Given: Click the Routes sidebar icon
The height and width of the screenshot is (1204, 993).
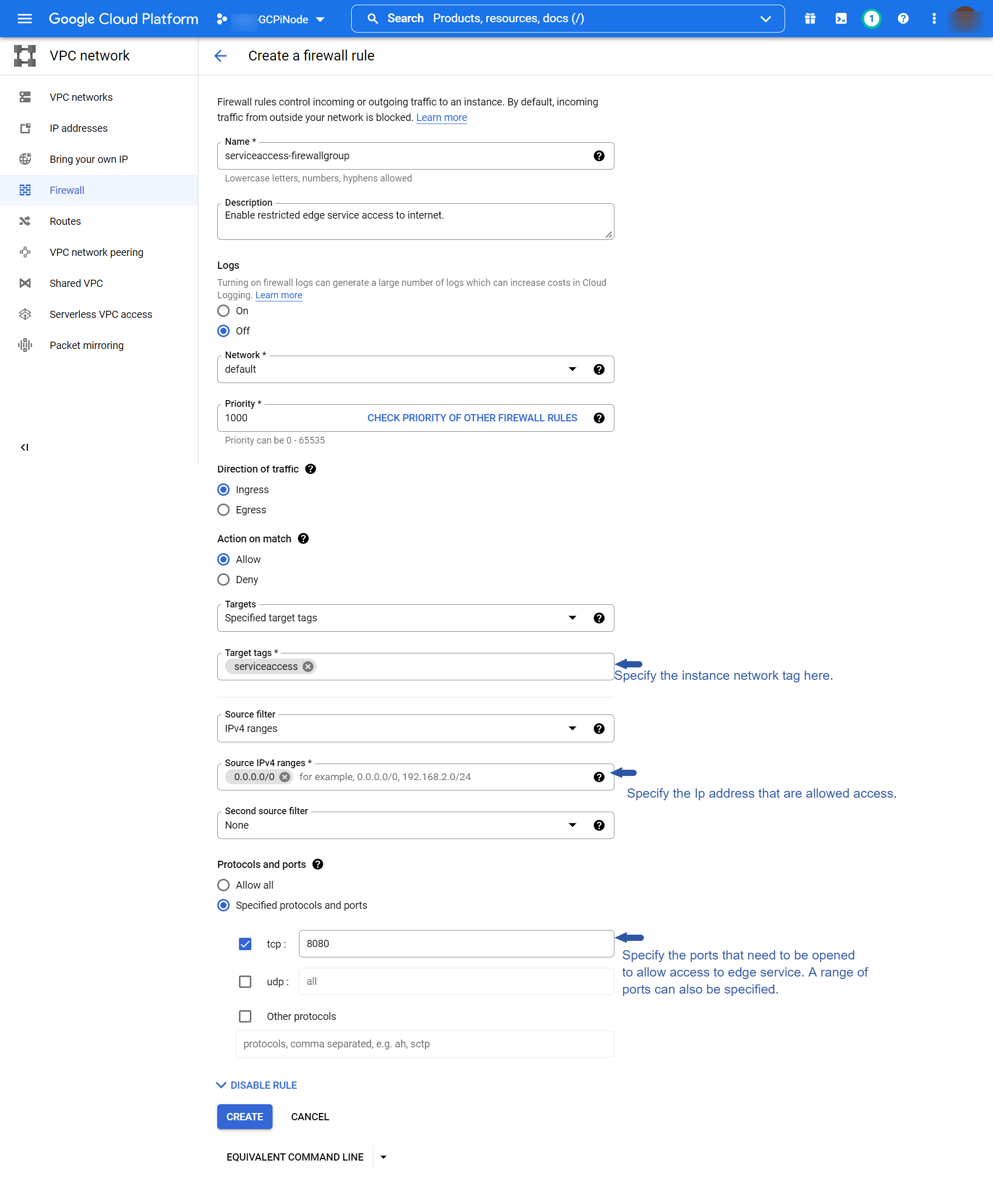Looking at the screenshot, I should tap(24, 221).
